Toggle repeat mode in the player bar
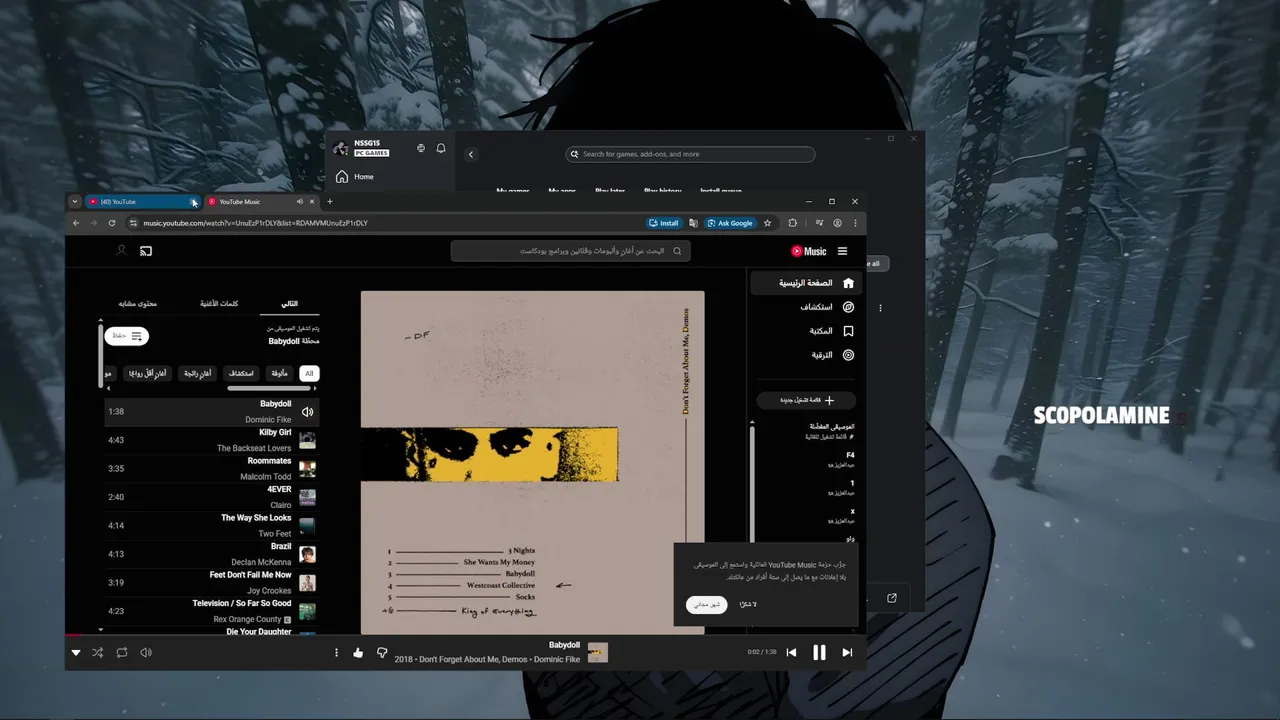This screenshot has height=720, width=1280. pyautogui.click(x=122, y=652)
